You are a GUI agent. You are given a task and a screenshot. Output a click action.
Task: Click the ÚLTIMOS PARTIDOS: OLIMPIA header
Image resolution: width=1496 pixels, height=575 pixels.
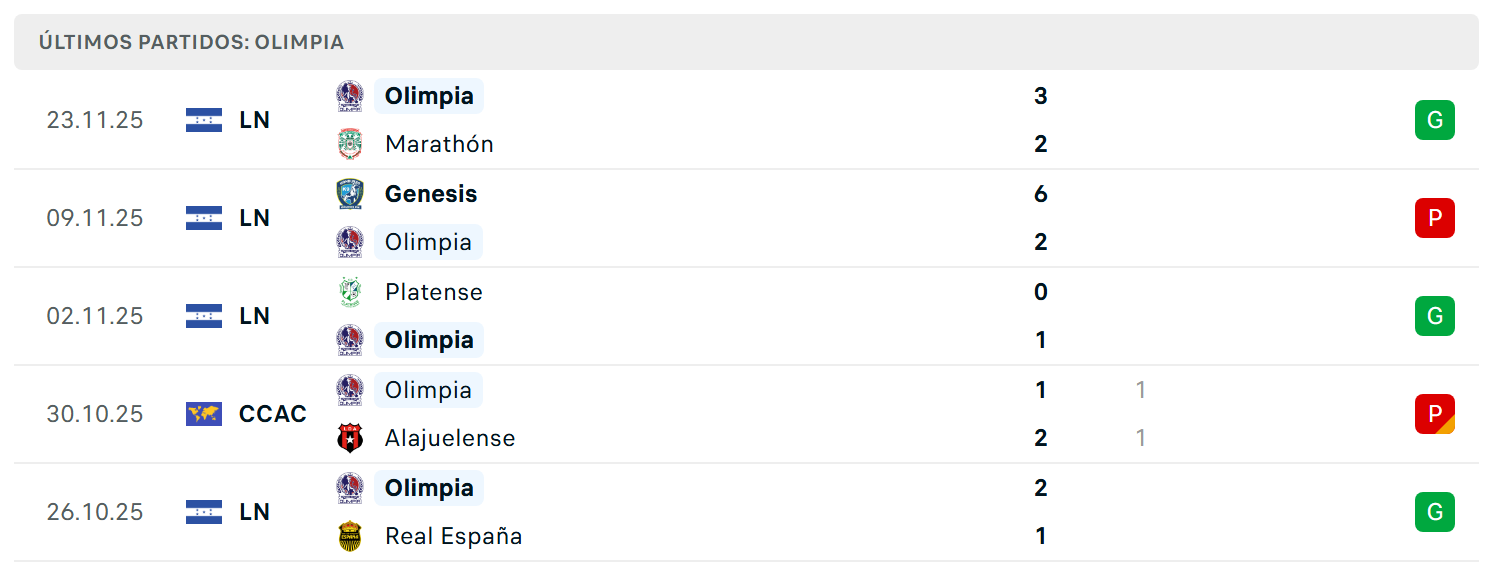click(191, 42)
